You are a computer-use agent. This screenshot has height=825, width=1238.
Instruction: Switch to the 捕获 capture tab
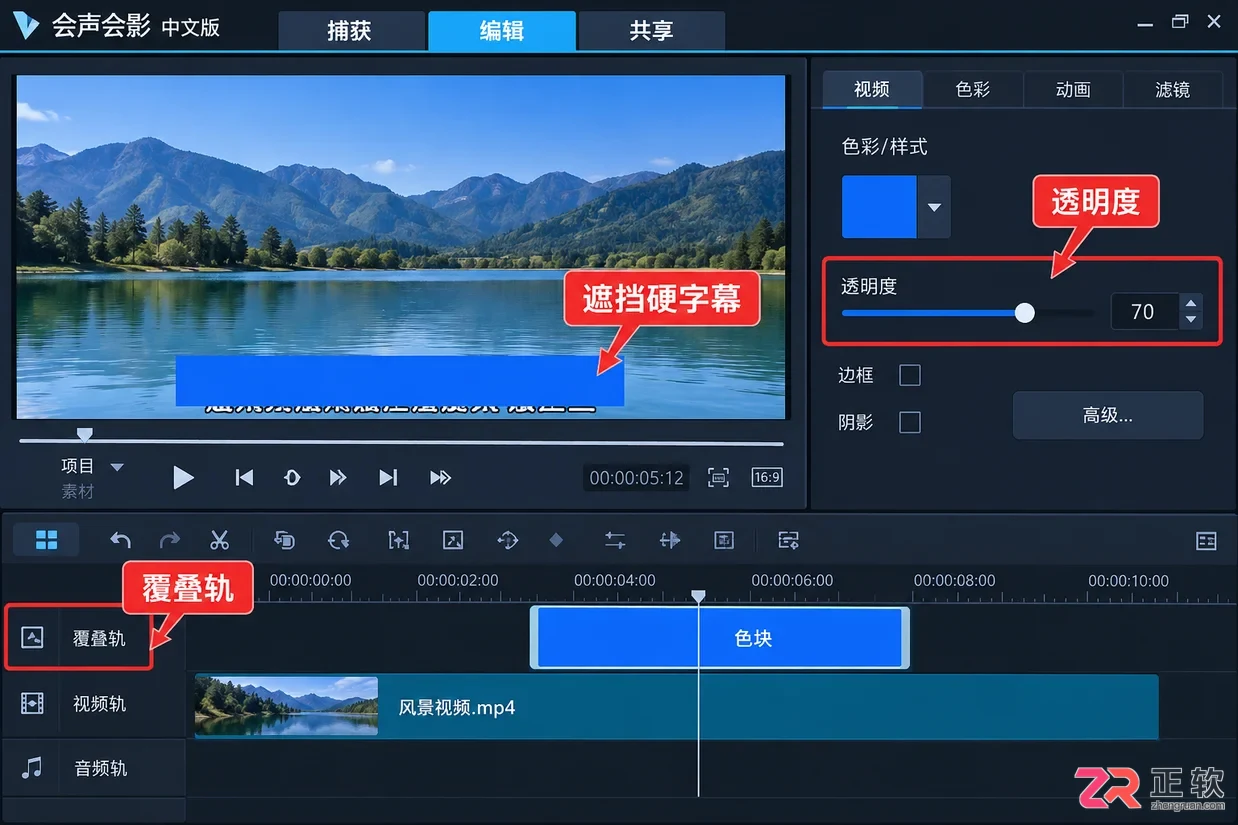click(350, 31)
